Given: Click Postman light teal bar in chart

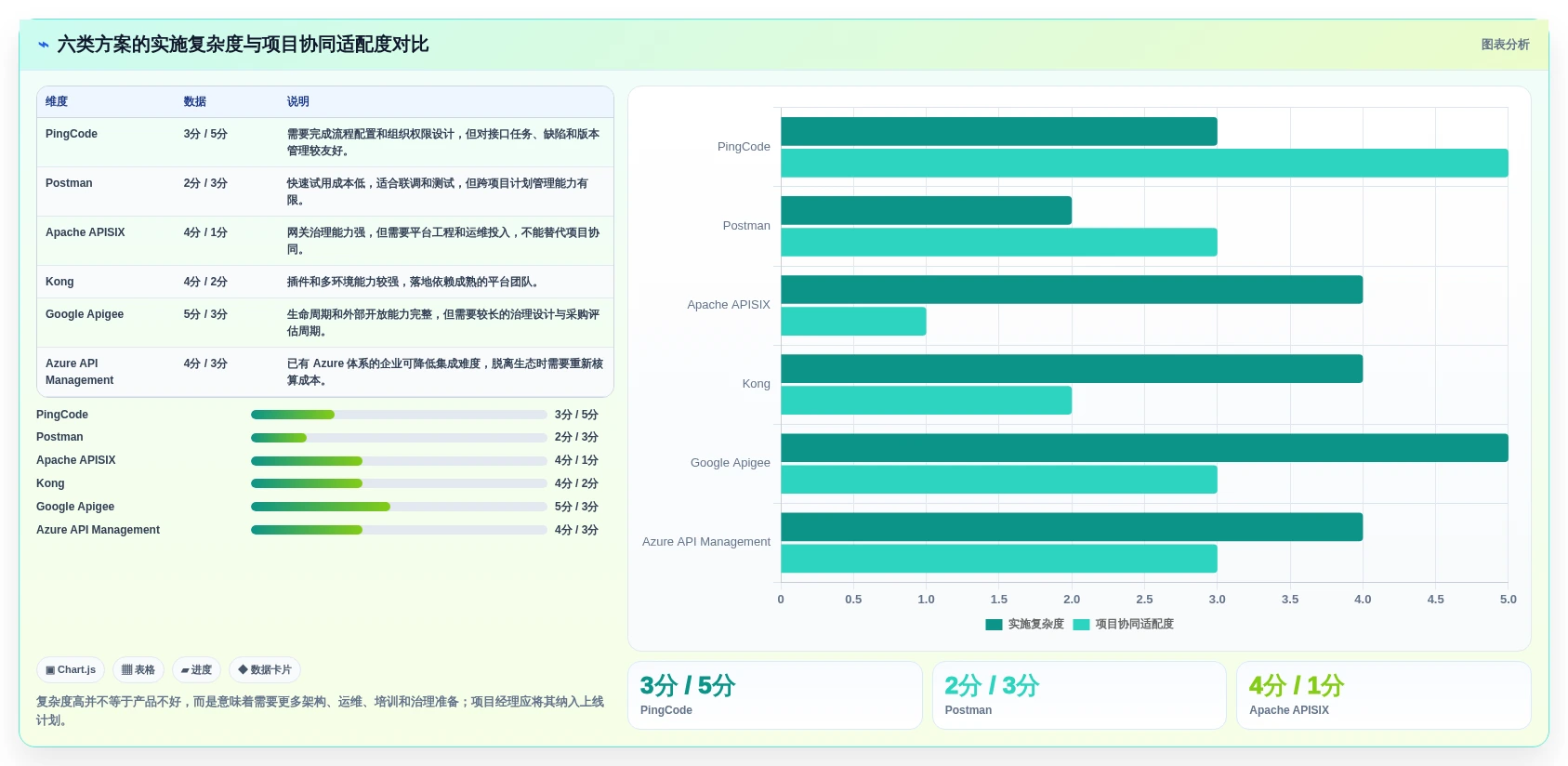Looking at the screenshot, I should [x=999, y=243].
